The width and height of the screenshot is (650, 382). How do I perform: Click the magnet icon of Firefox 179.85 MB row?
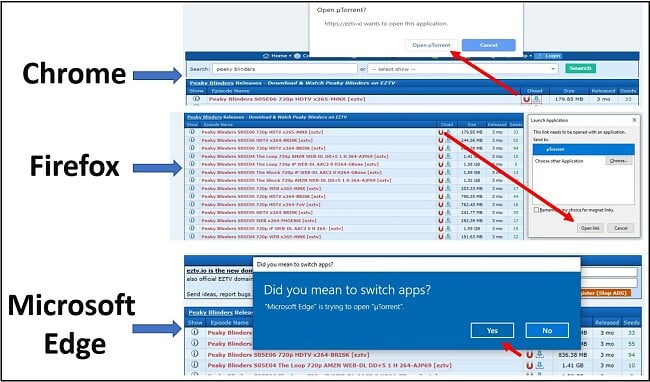coord(441,132)
